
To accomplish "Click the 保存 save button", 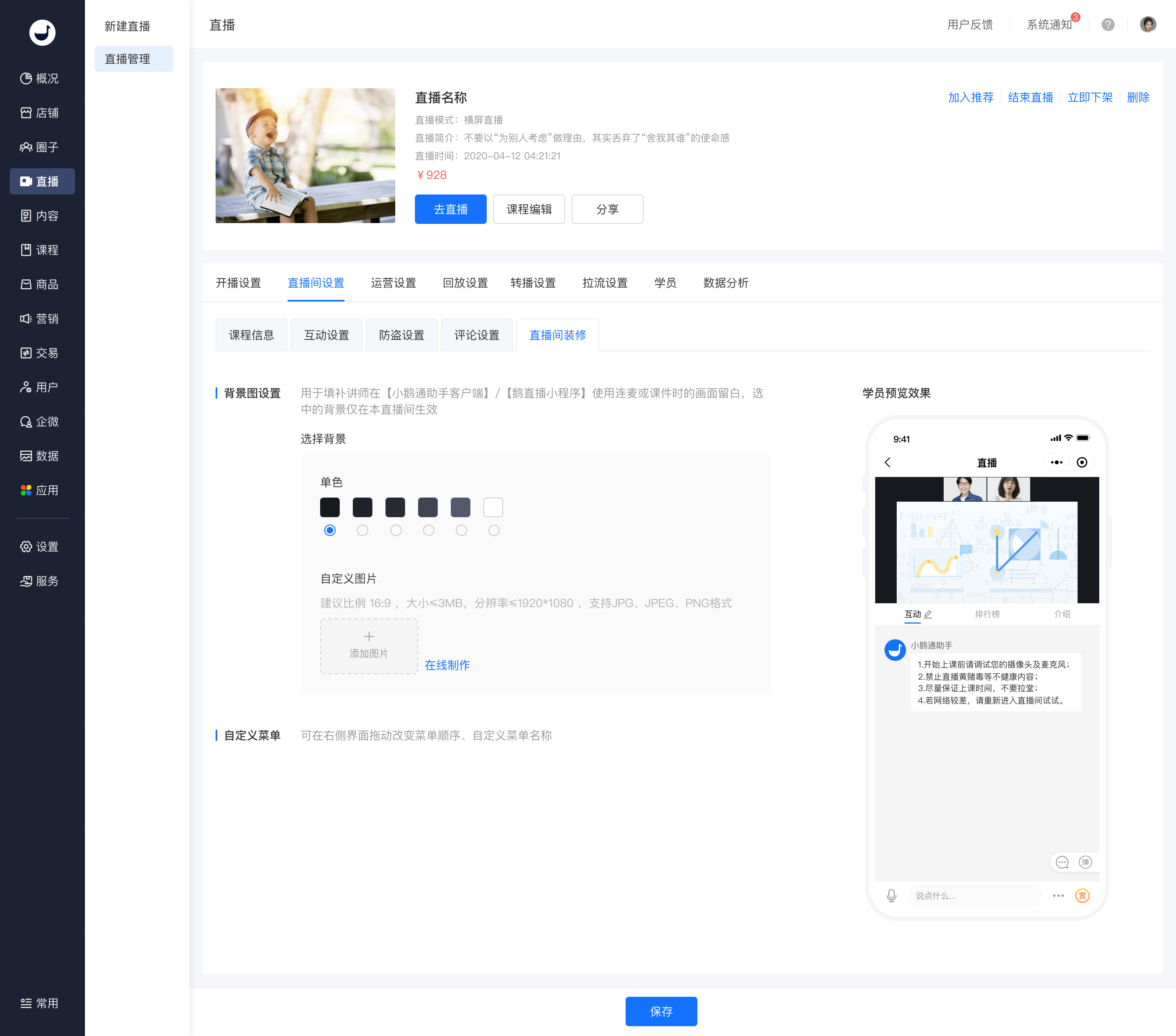I will click(661, 1011).
